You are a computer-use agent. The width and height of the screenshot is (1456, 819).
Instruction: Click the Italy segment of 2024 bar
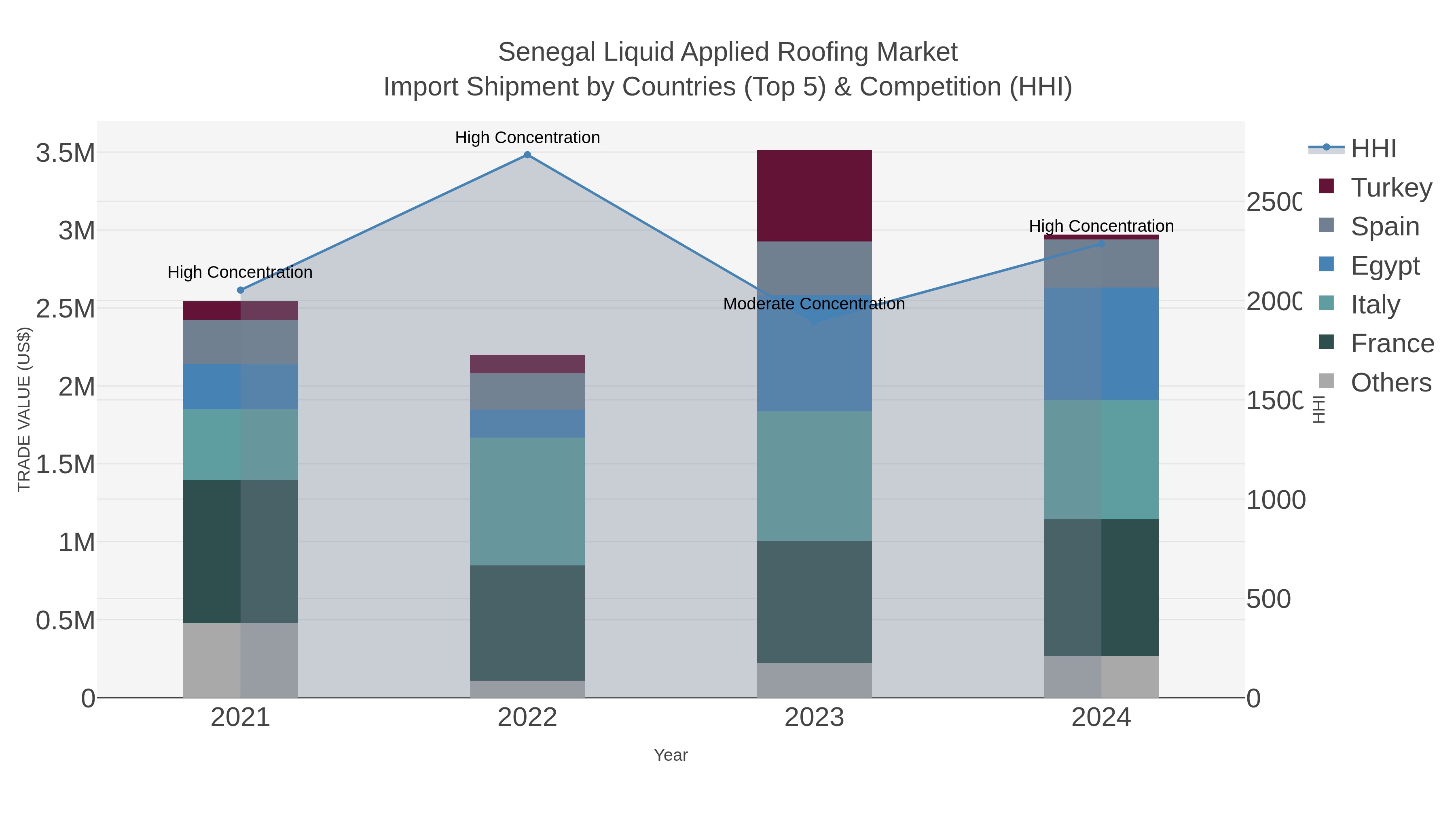click(1101, 459)
